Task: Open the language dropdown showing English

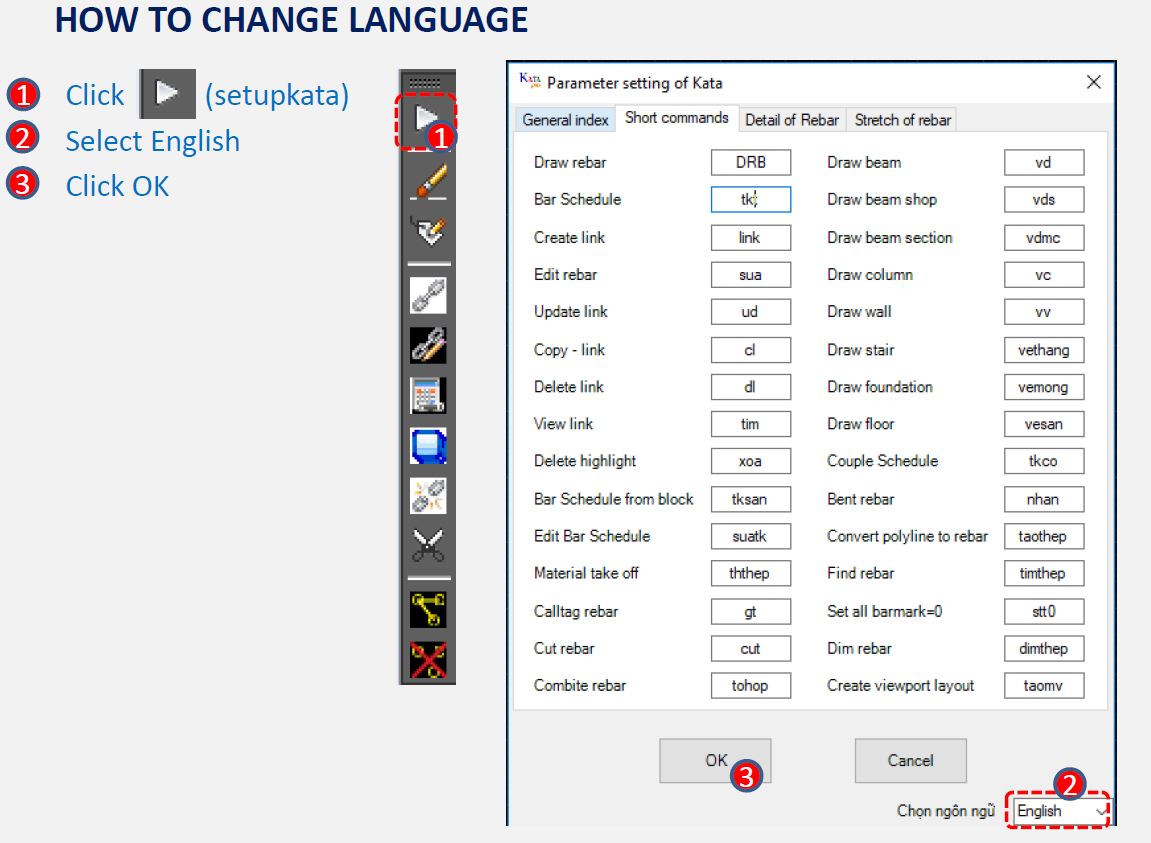Action: tap(1061, 811)
